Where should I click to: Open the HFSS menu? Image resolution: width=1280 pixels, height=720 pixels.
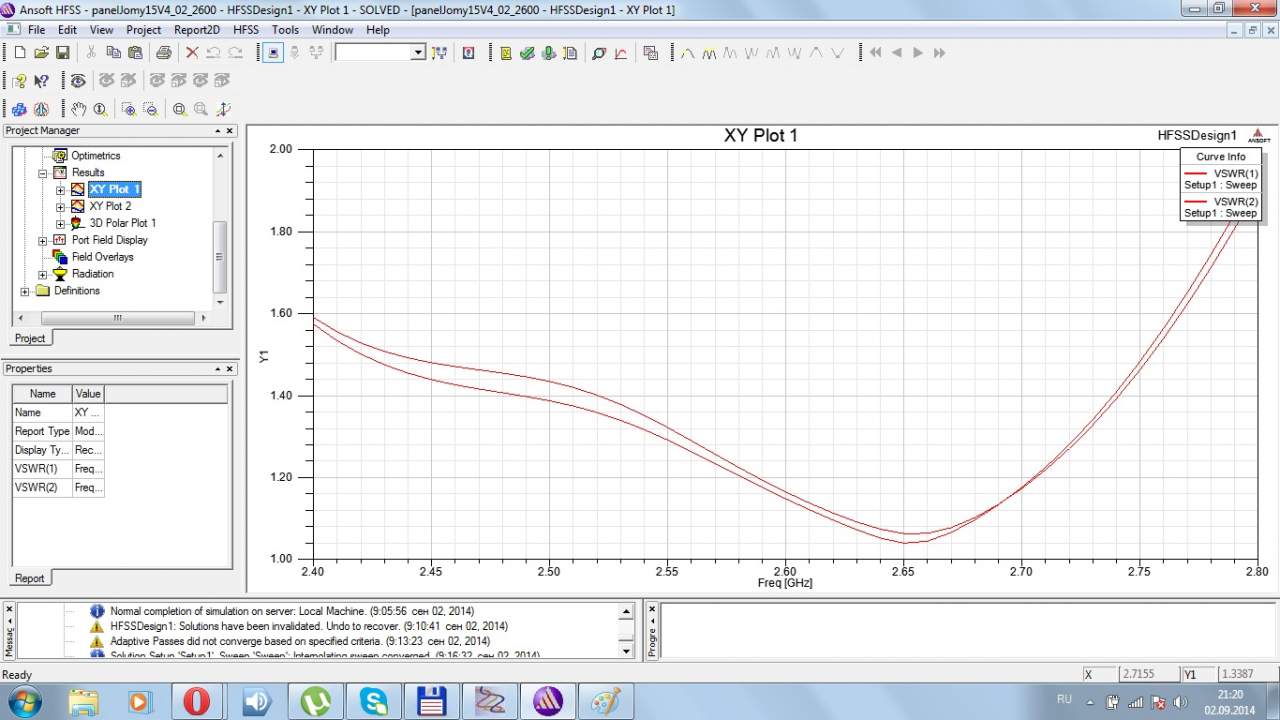pos(245,30)
